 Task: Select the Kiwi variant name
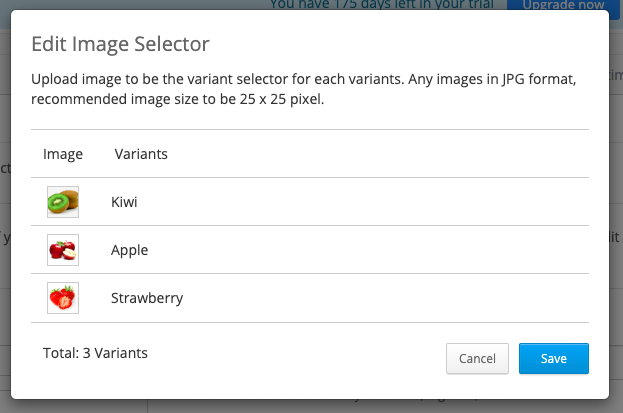(124, 202)
